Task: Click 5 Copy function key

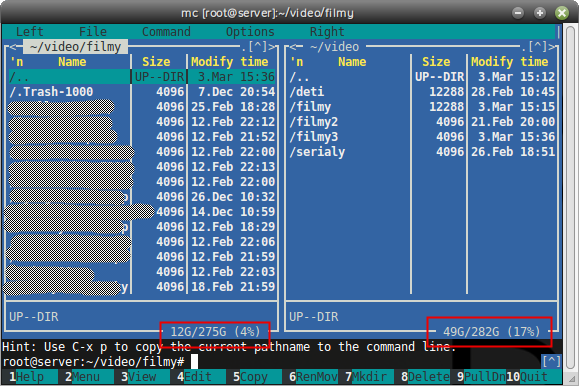Action: (254, 377)
